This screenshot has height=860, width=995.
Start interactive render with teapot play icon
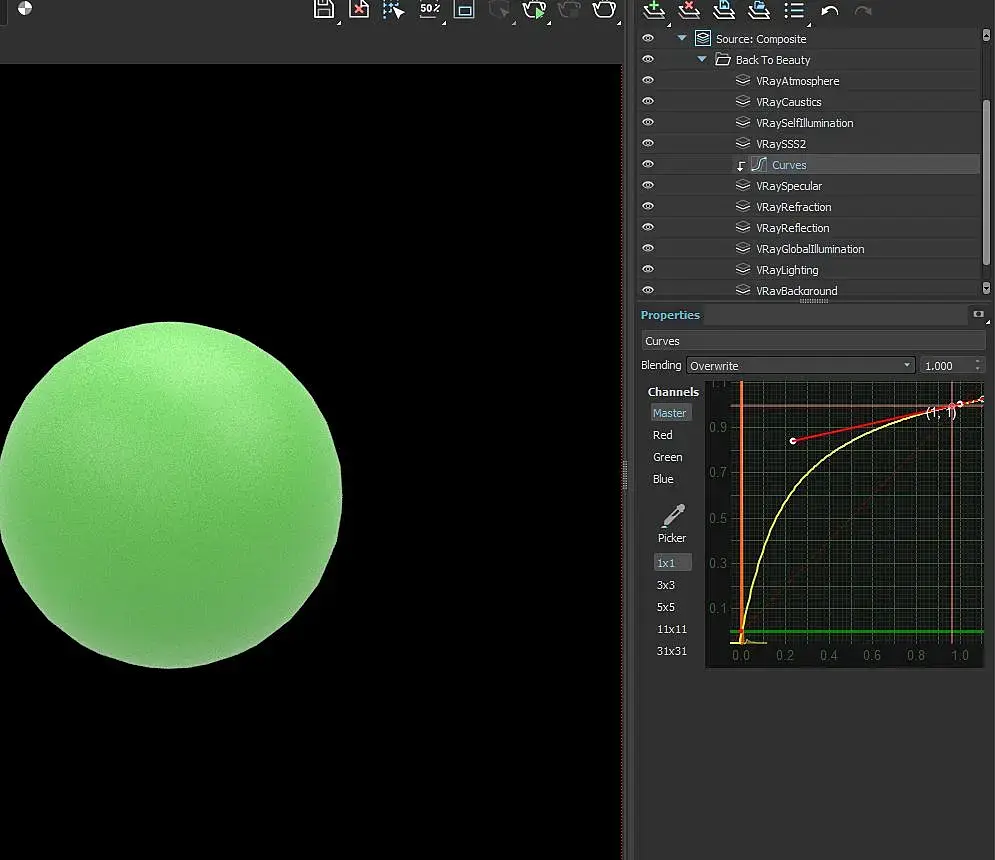[x=535, y=10]
